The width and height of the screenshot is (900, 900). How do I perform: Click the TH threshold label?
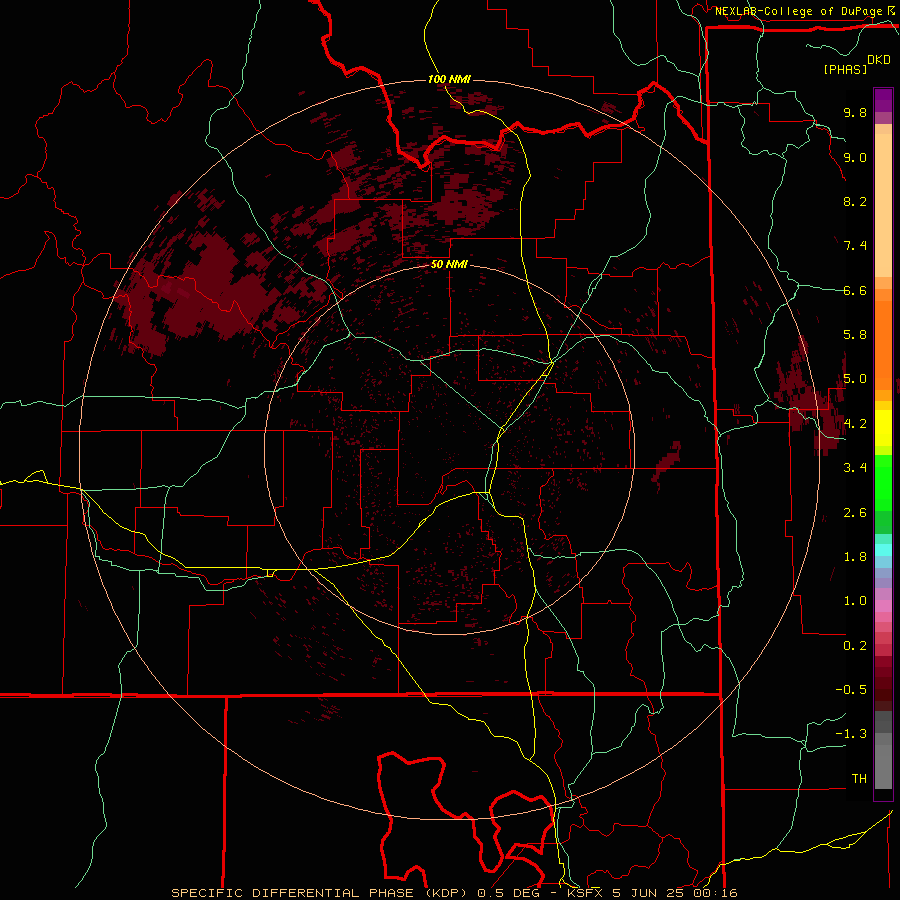click(859, 779)
